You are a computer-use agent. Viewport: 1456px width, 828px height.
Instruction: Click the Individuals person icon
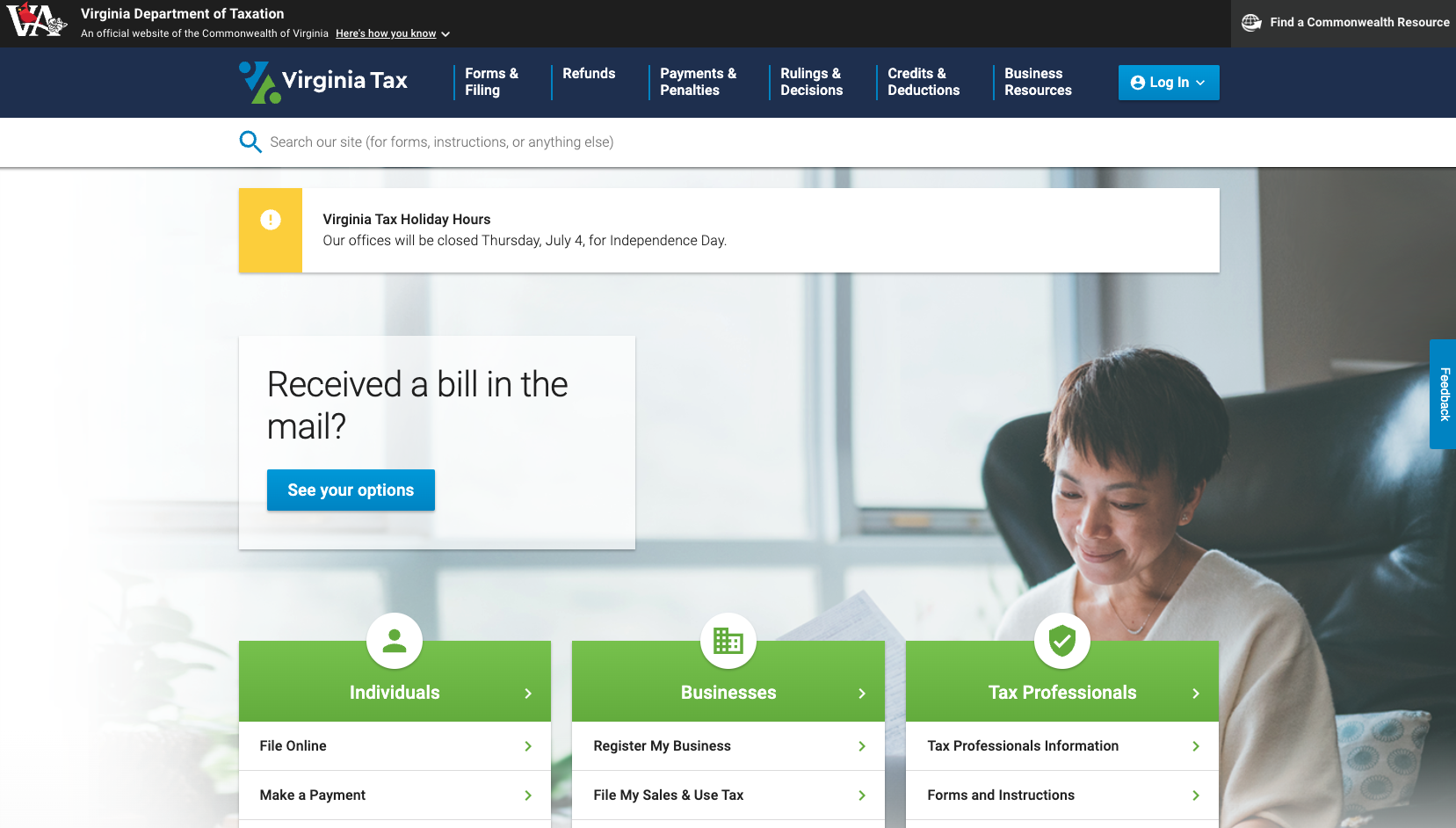(395, 641)
